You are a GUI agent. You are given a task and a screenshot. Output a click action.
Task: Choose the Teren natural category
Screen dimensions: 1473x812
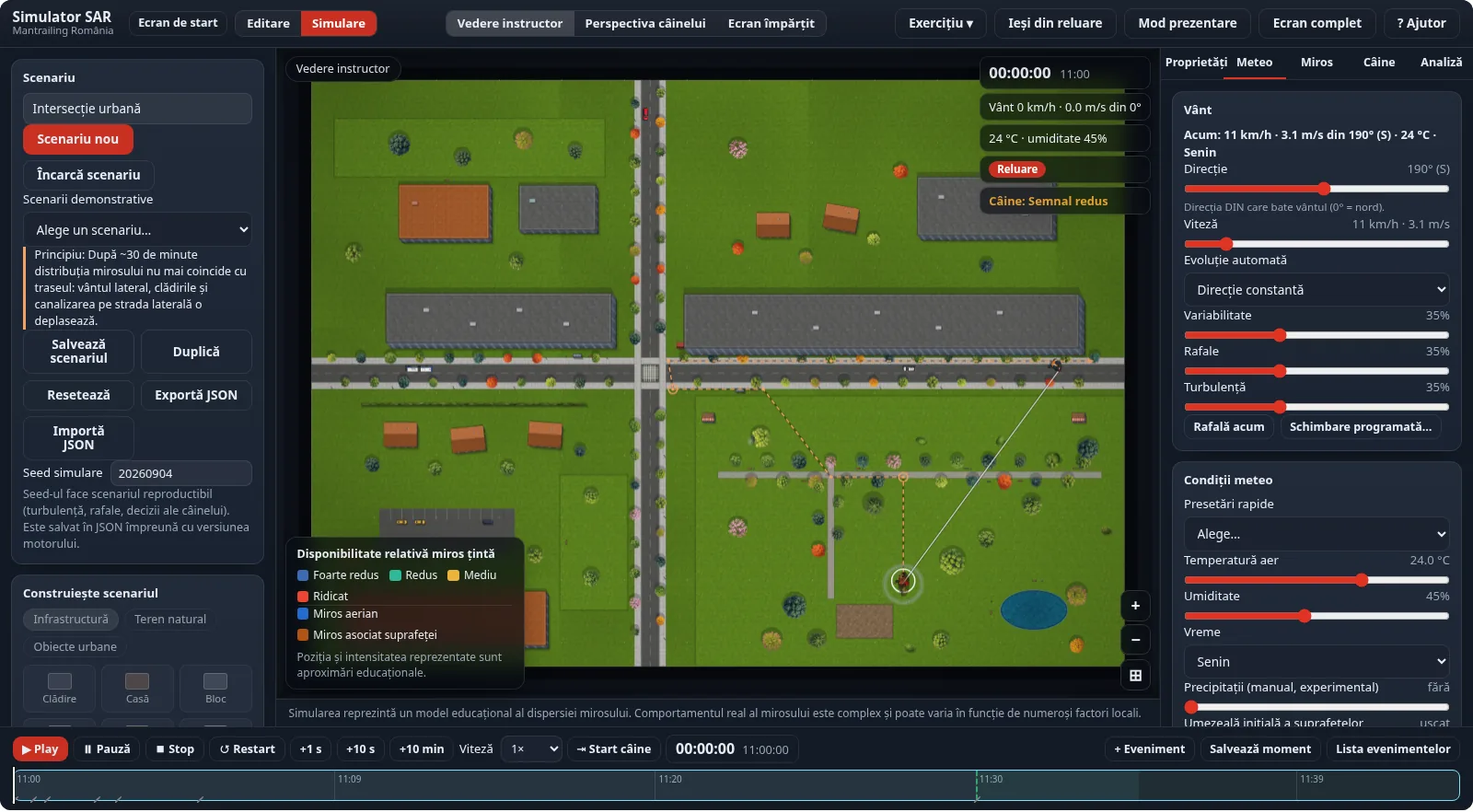pyautogui.click(x=170, y=620)
